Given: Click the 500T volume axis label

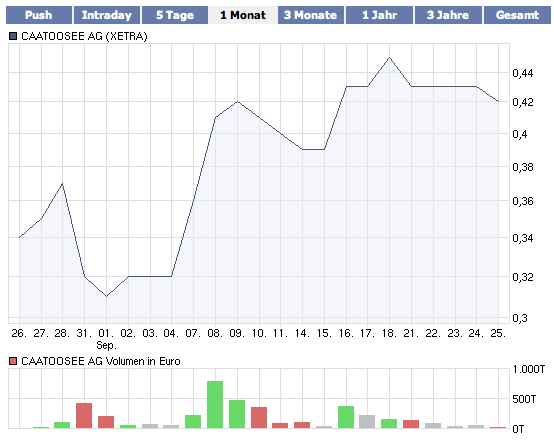Looking at the screenshot, I should [x=524, y=399].
